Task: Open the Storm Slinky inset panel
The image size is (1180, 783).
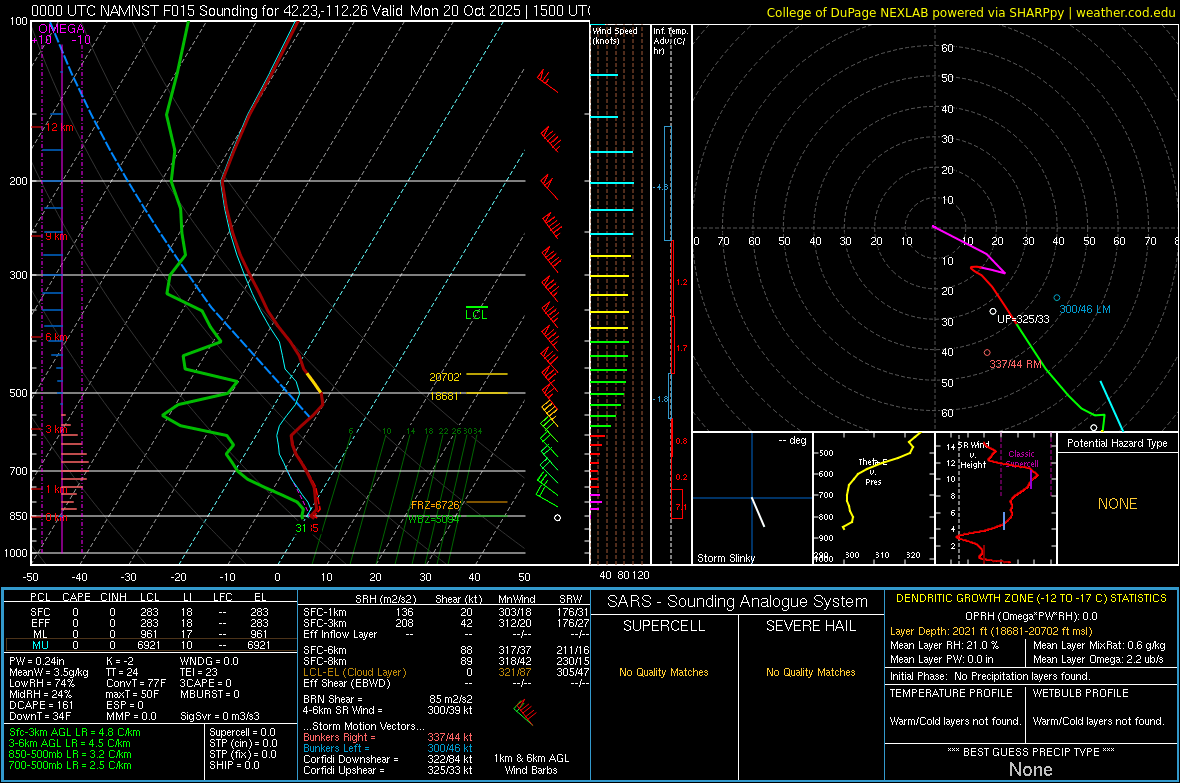Action: 752,498
